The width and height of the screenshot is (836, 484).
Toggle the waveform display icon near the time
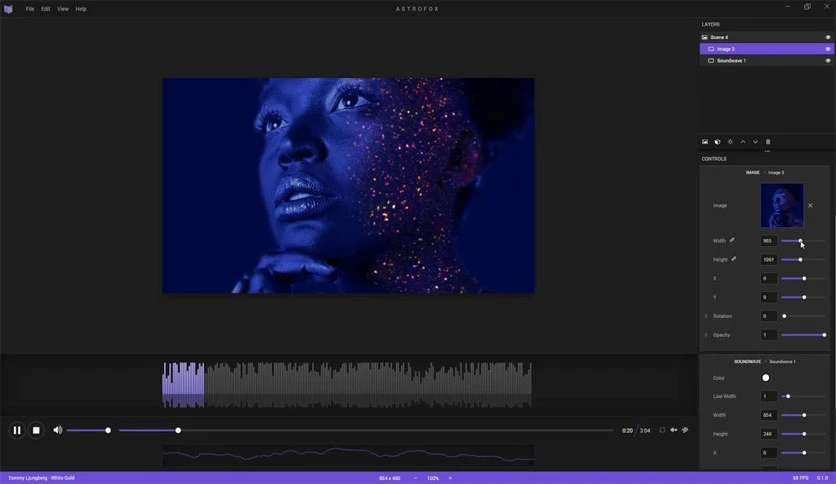(x=674, y=430)
